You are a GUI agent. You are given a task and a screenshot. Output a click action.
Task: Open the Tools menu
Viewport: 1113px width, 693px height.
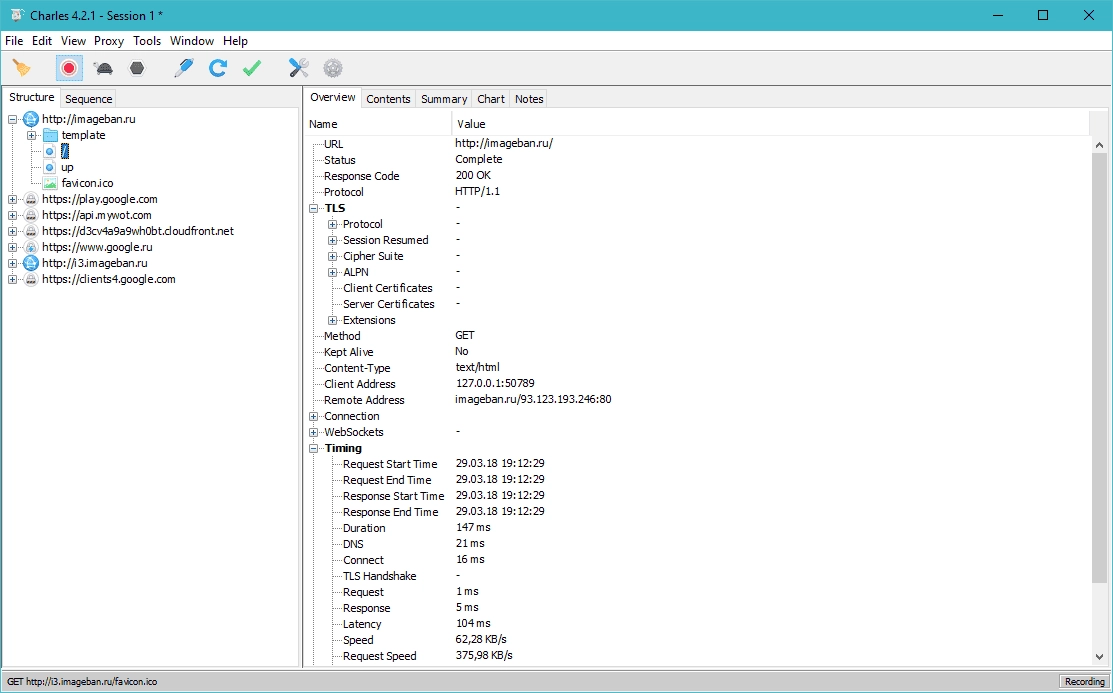(x=147, y=40)
